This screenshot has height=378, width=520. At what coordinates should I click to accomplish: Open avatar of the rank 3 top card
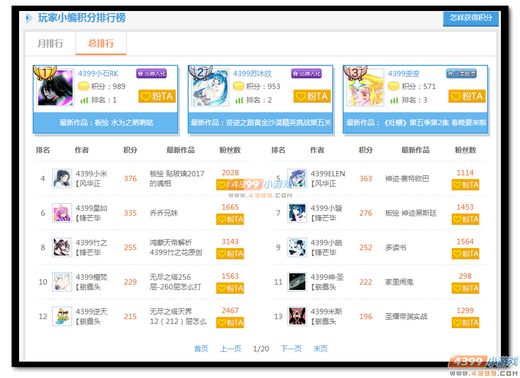(x=366, y=88)
